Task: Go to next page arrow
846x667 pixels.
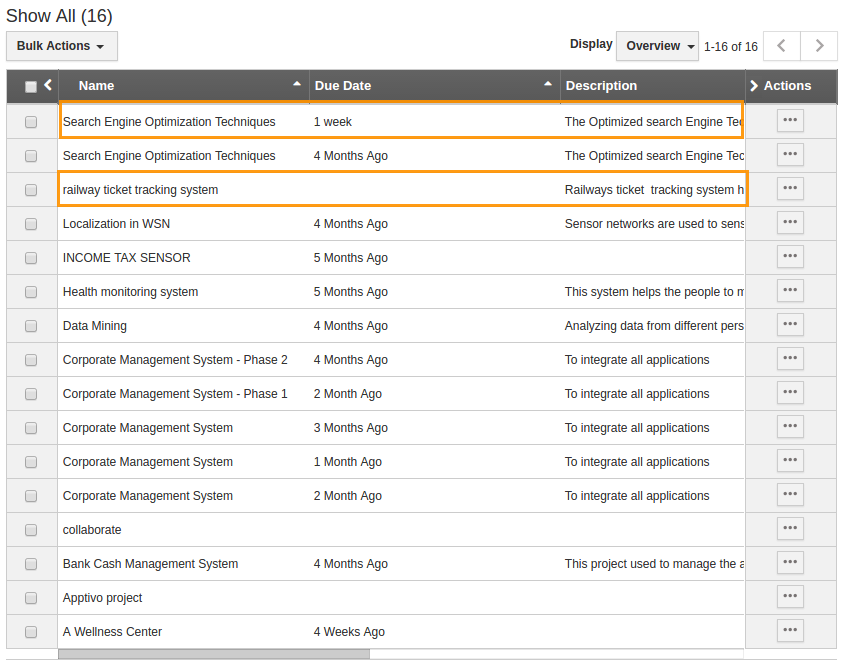Action: (x=819, y=46)
